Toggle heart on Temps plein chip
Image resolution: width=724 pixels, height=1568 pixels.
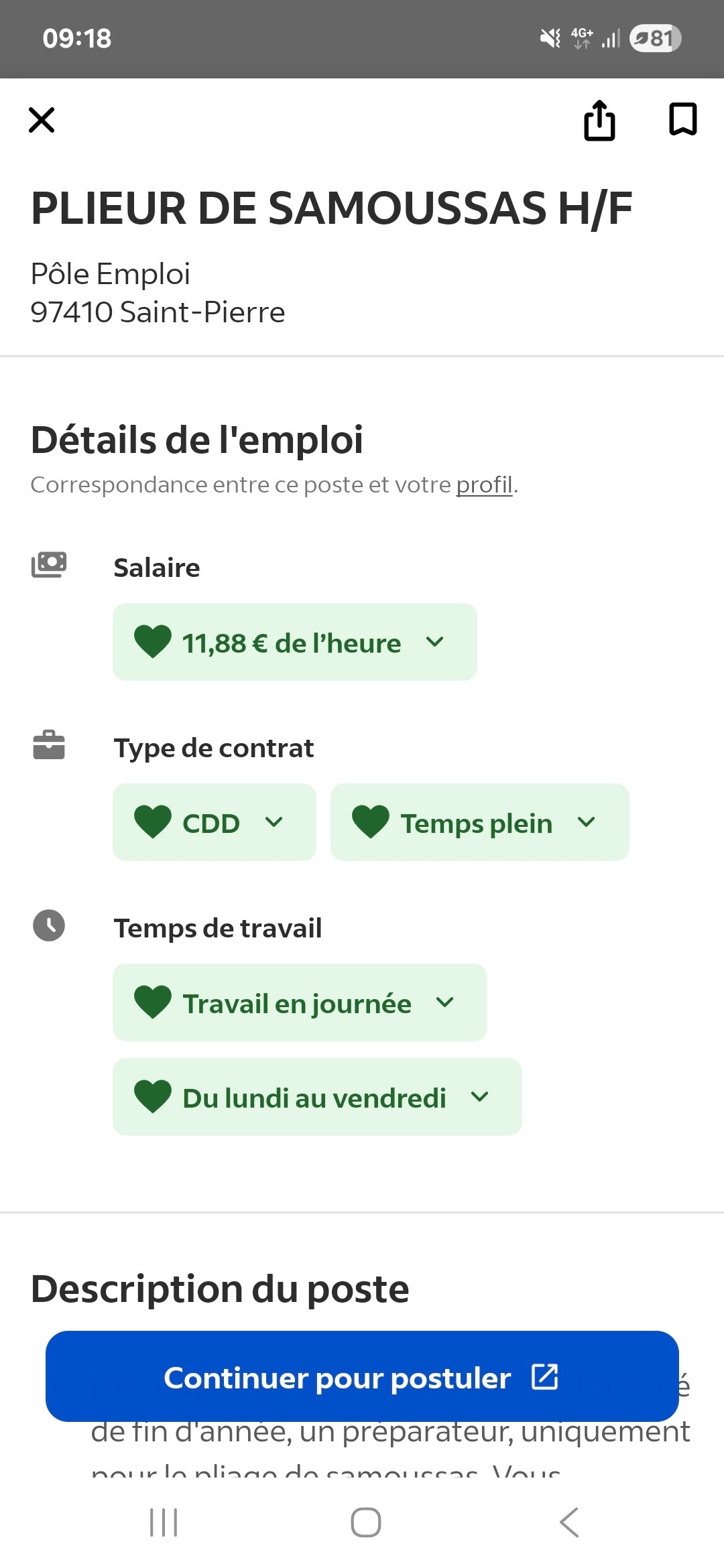tap(371, 822)
